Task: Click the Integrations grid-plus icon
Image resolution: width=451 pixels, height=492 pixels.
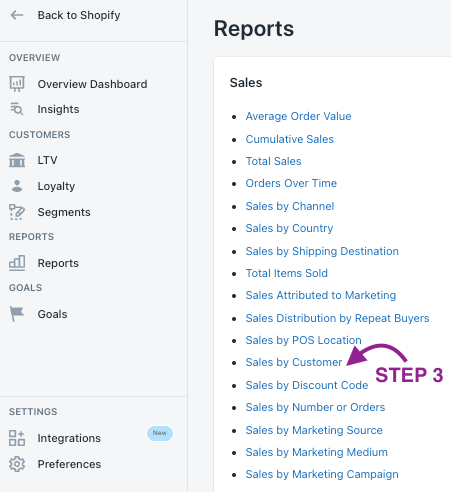Action: [17, 438]
